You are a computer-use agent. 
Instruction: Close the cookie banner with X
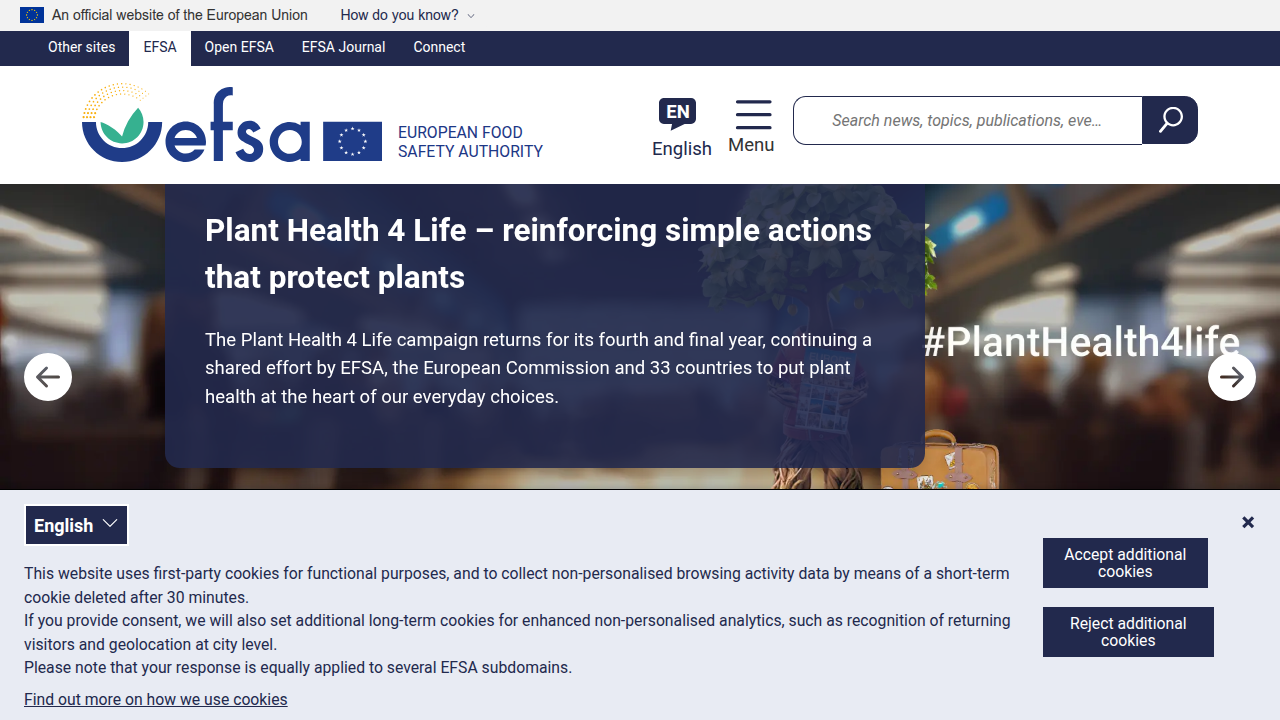(1248, 522)
